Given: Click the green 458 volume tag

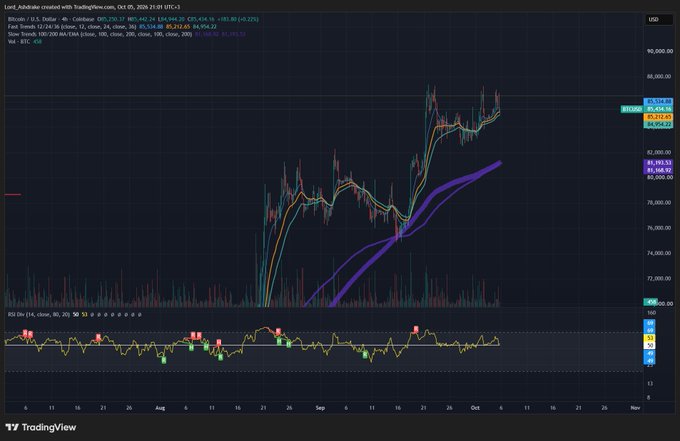Looking at the screenshot, I should [651, 302].
